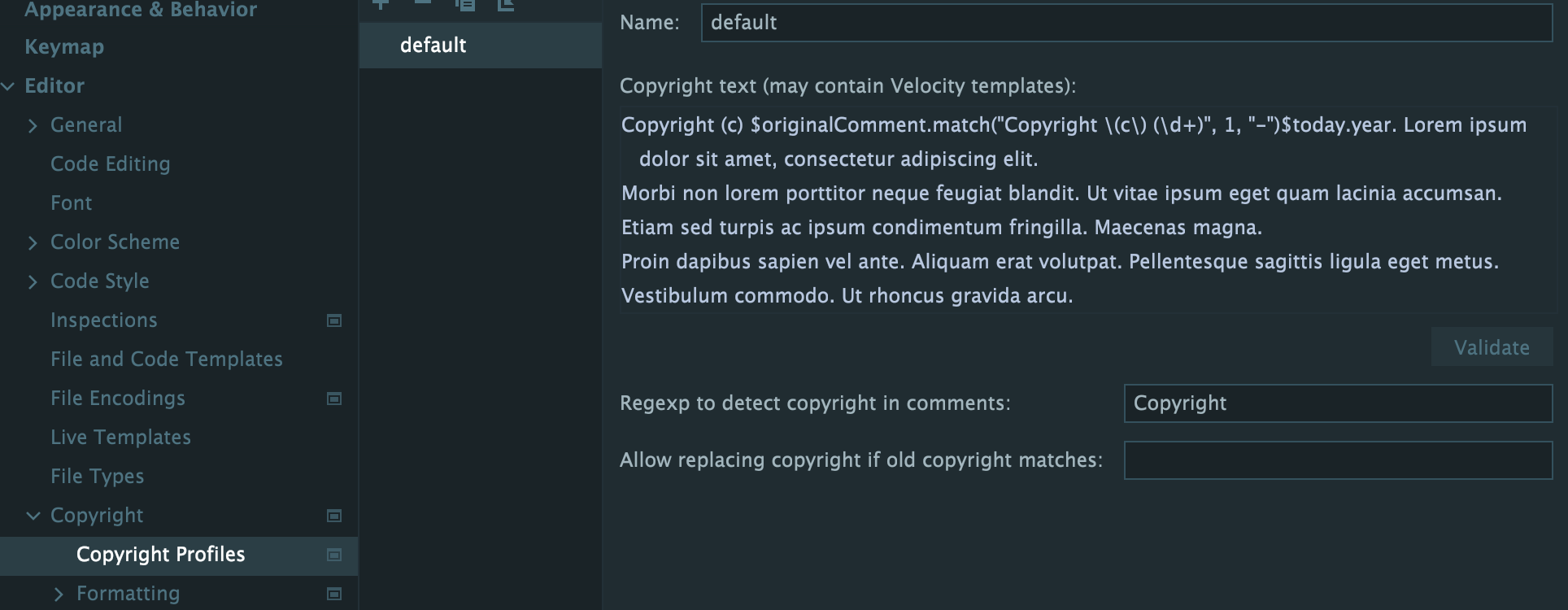The image size is (1568, 610).
Task: Collapse the Copyright settings node
Action: click(x=33, y=516)
